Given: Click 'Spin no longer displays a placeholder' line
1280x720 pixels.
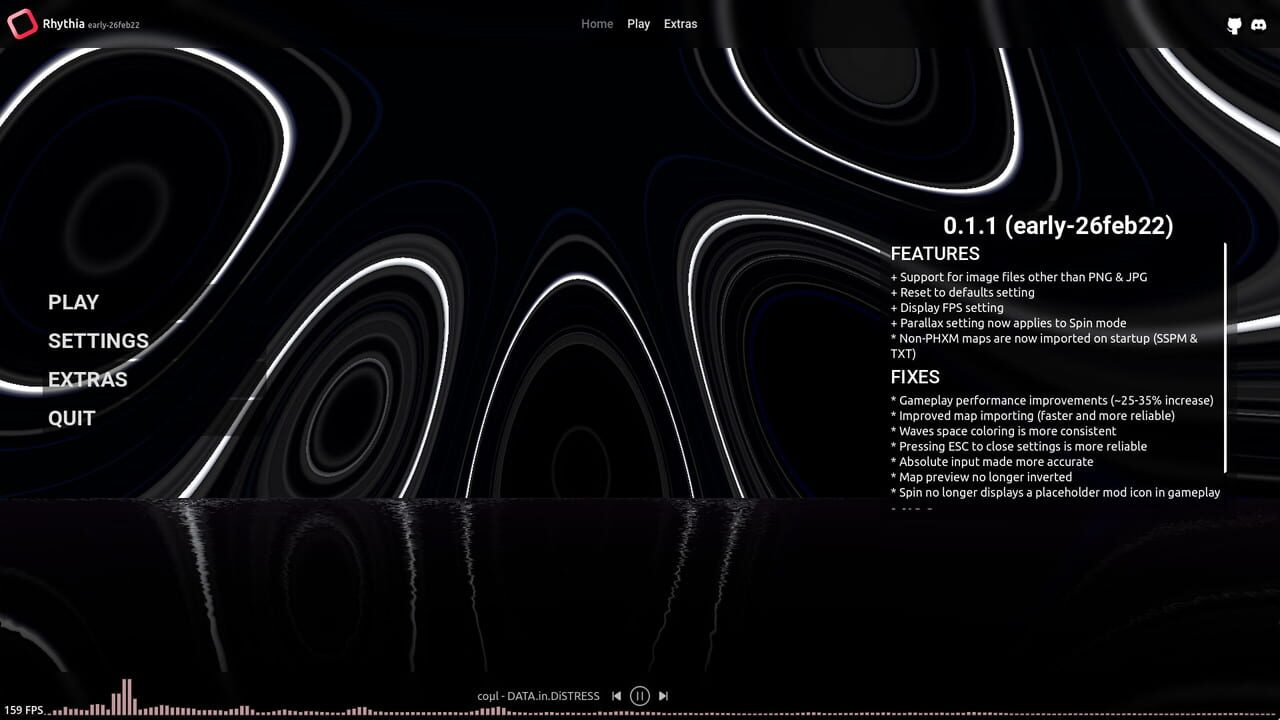Looking at the screenshot, I should (x=1055, y=493).
